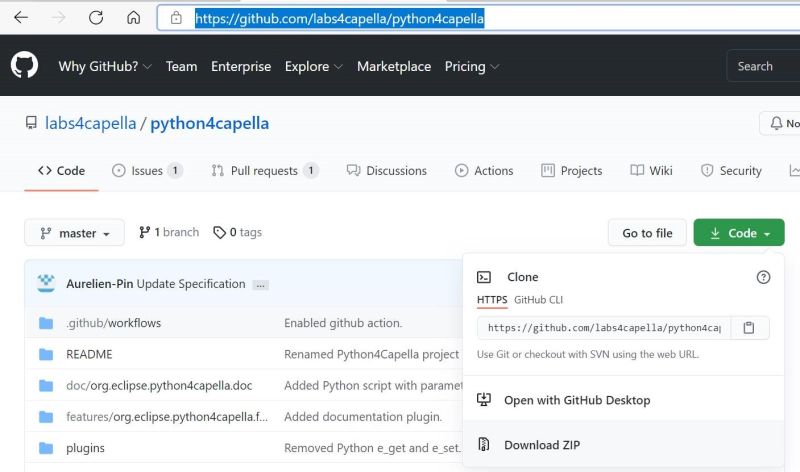The height and width of the screenshot is (472, 800).
Task: Open 'Renamed Python4Capella project' commit message
Action: pos(371,354)
